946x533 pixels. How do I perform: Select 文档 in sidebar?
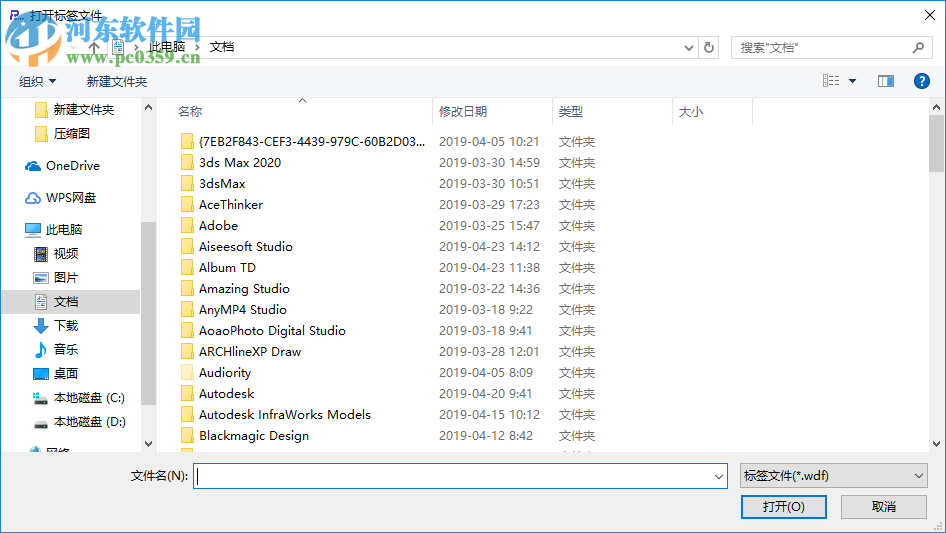[71, 302]
